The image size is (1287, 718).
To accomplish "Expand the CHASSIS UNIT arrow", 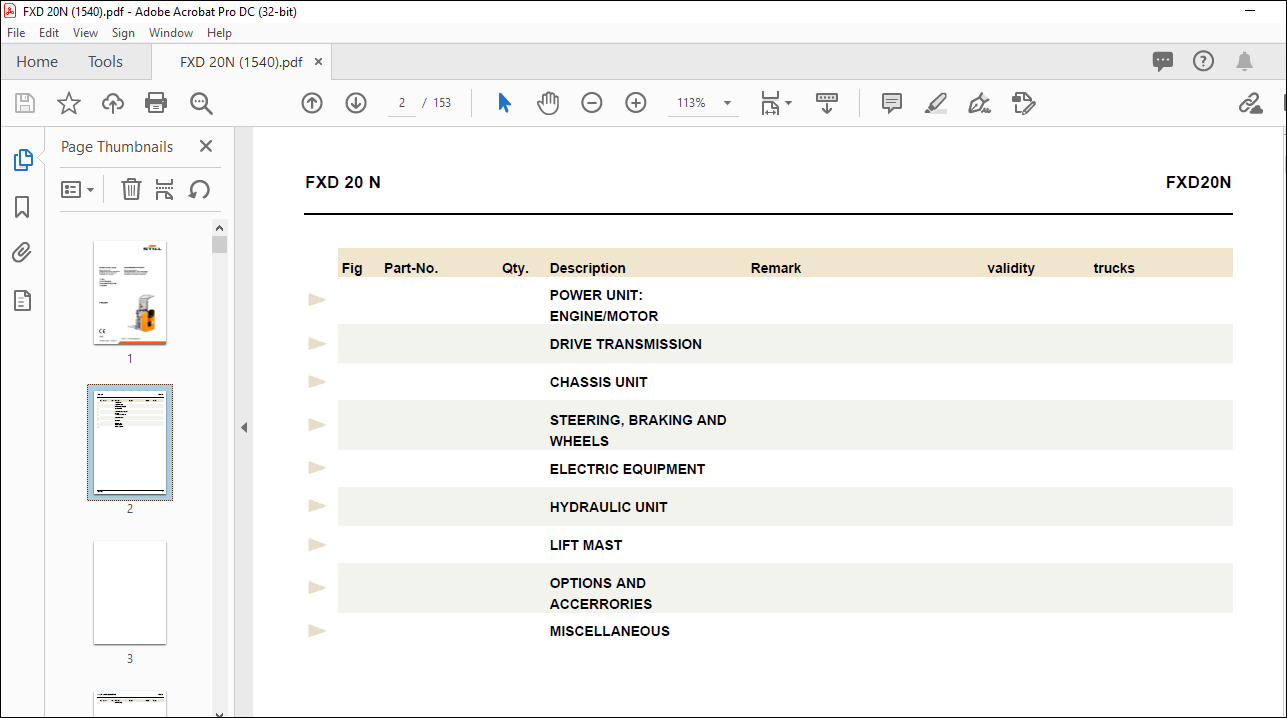I will click(x=317, y=381).
